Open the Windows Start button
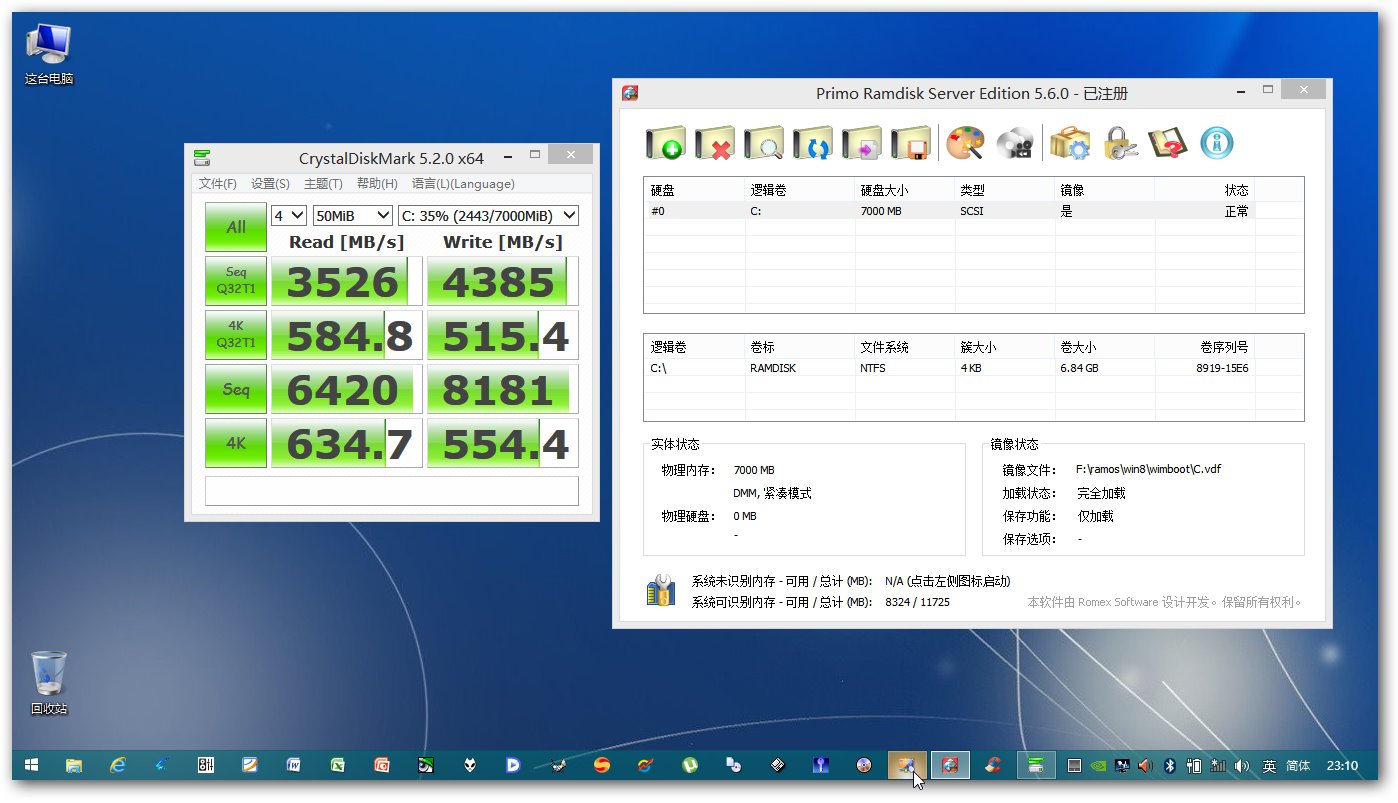 click(31, 765)
